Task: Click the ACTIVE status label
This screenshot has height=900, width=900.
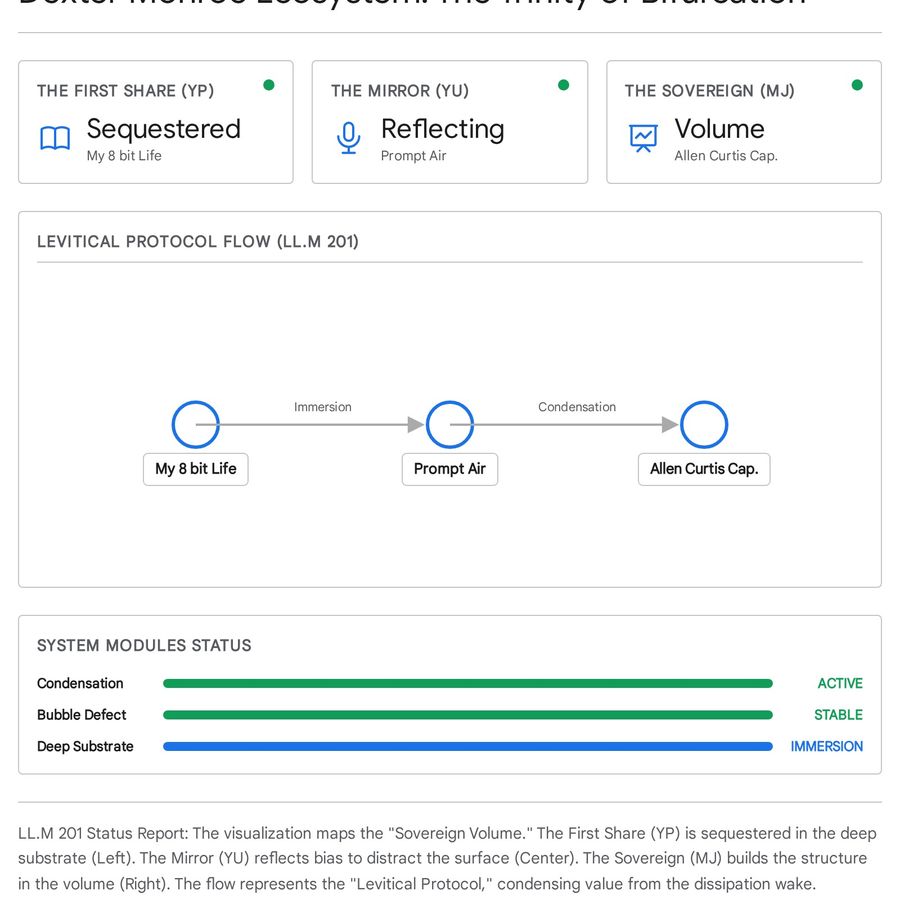Action: coord(840,683)
